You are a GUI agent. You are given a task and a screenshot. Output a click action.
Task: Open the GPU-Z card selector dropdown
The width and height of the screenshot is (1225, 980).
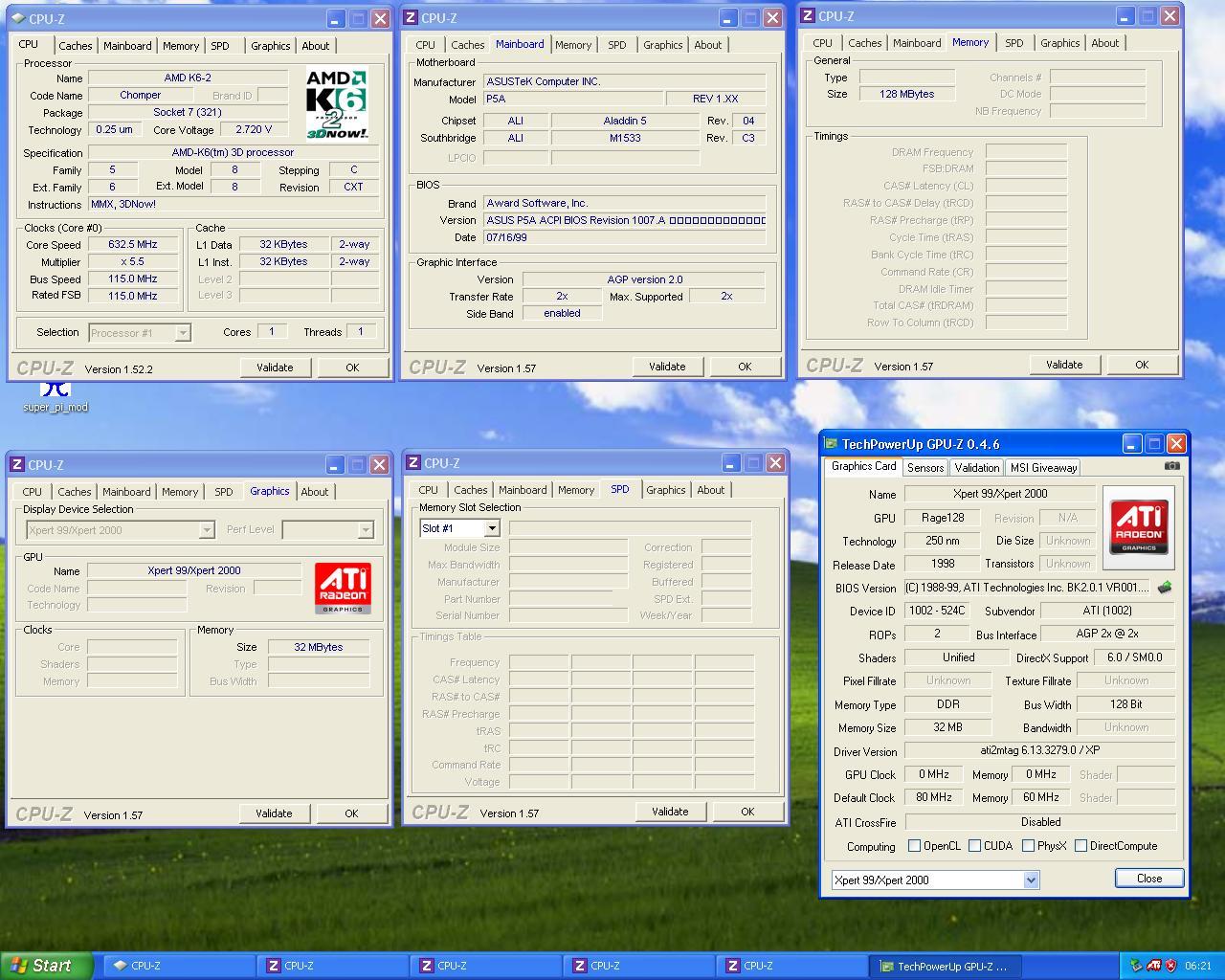point(1031,880)
